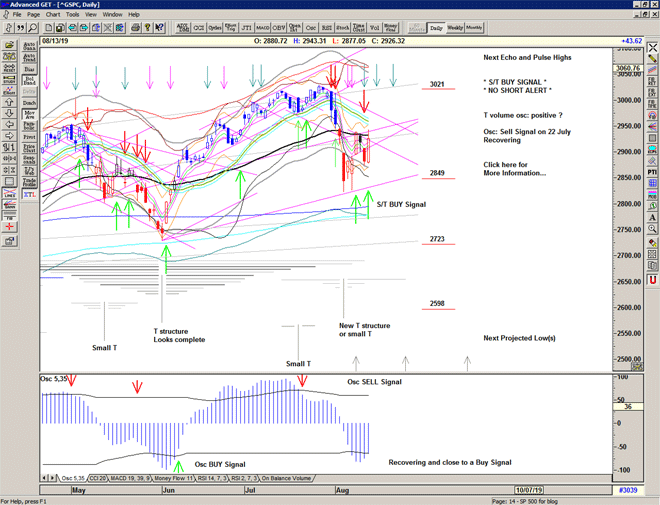The image size is (660, 505).
Task: Switch to Money Flow 11 tab
Action: 173,478
